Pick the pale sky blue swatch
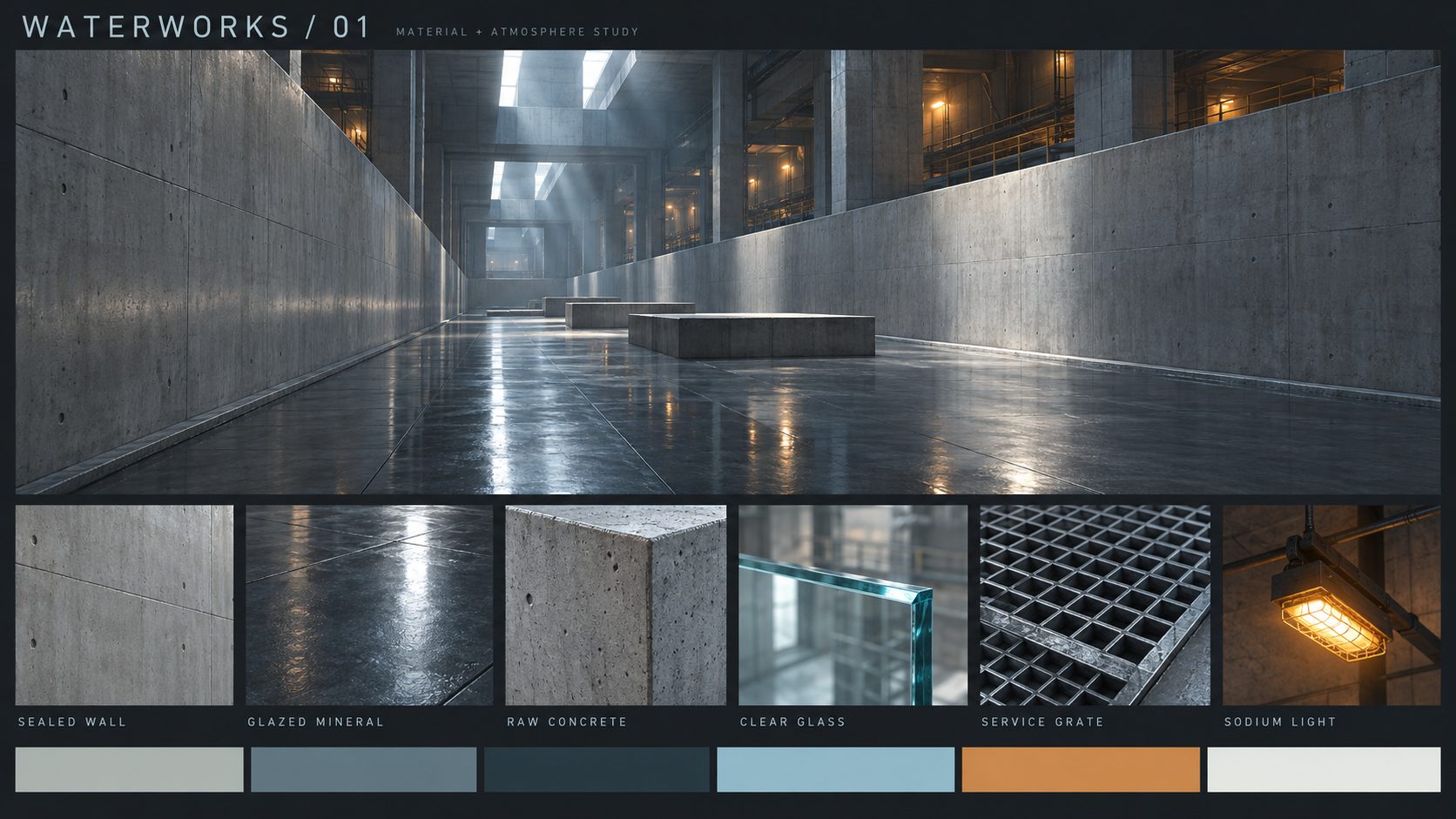 tap(836, 769)
